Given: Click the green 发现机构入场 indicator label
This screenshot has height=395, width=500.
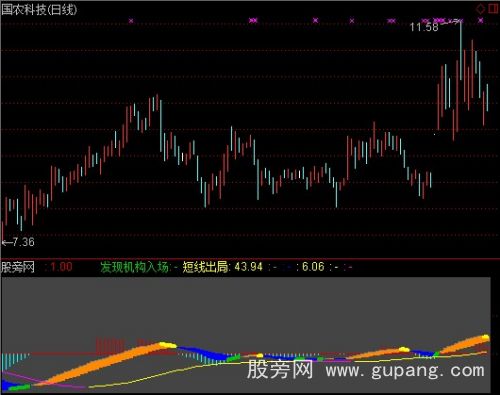Looking at the screenshot, I should click(x=134, y=267).
